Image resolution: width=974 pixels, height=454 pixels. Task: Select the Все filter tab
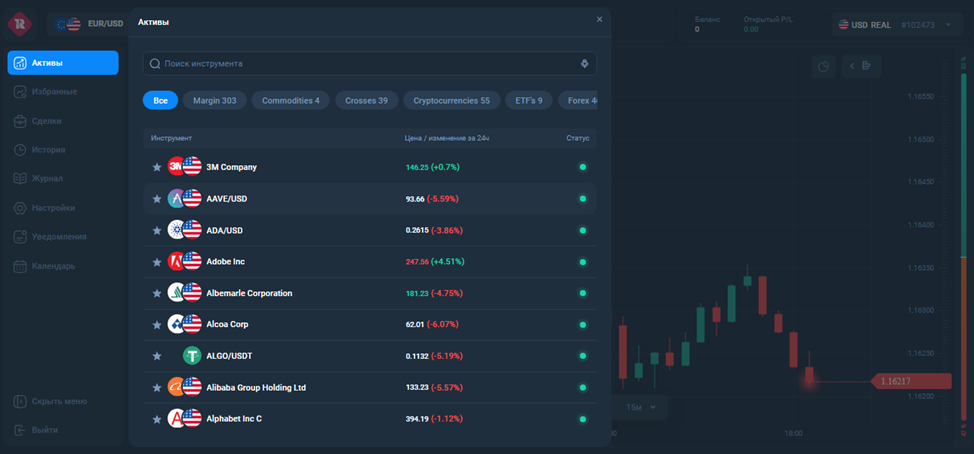coord(160,100)
